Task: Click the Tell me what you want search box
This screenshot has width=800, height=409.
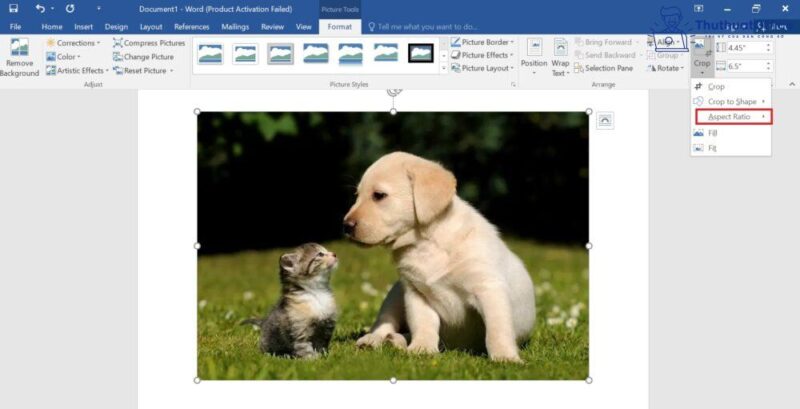Action: coord(423,27)
